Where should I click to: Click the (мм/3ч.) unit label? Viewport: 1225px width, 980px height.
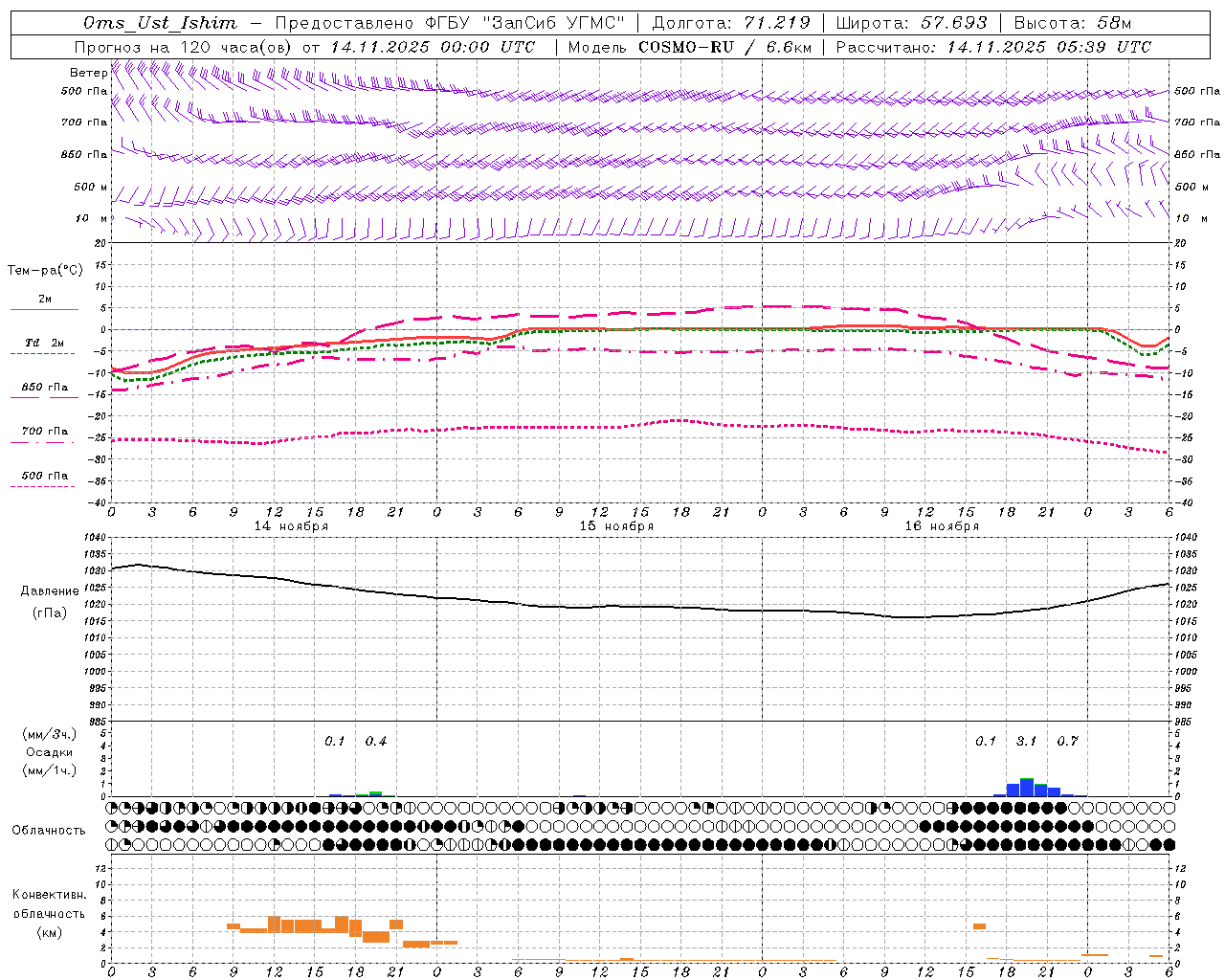50,734
